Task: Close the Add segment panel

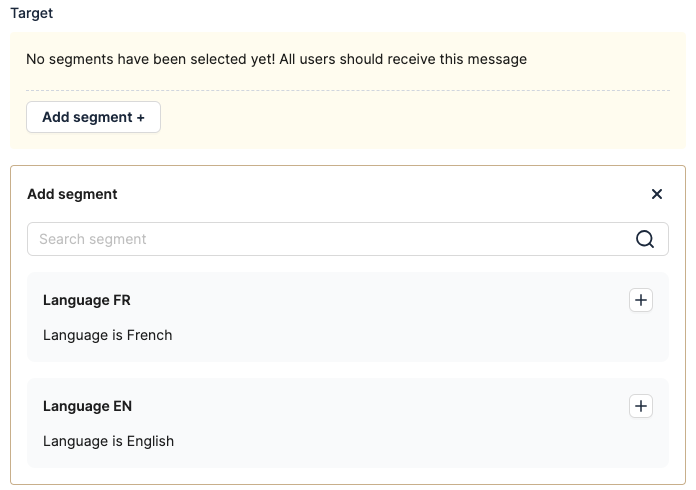Action: [x=657, y=194]
